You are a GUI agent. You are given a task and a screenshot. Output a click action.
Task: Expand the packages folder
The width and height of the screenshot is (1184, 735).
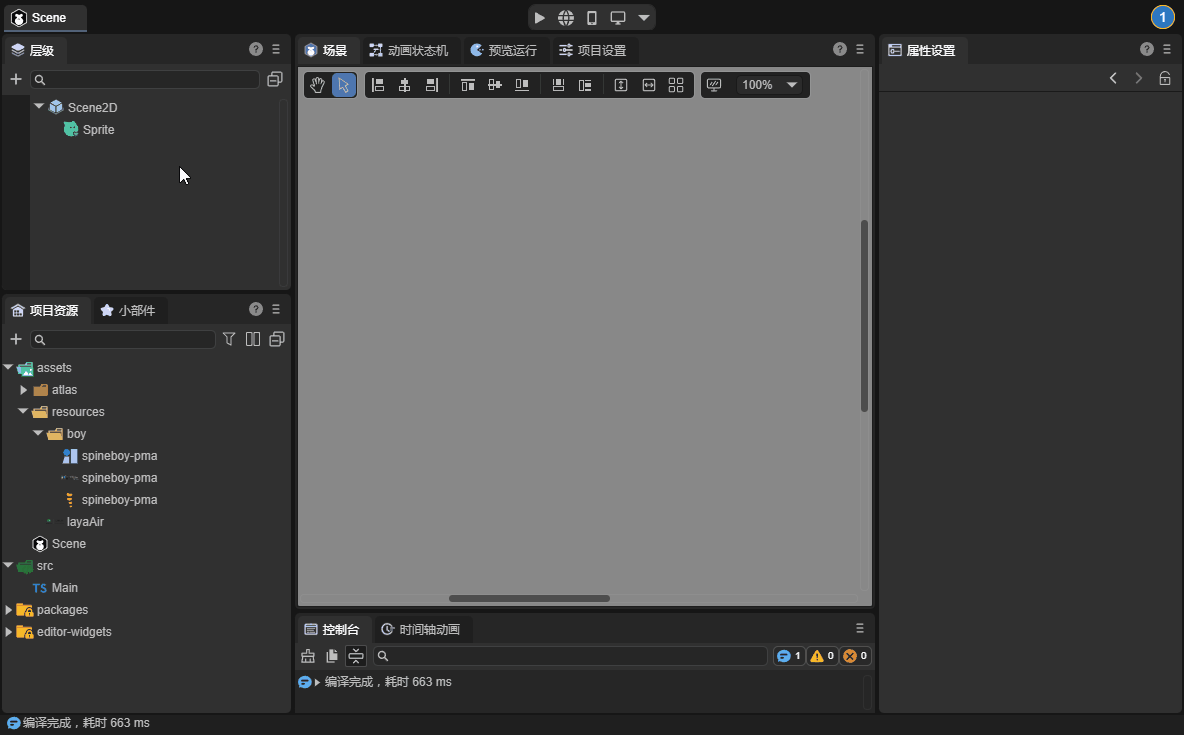9,610
